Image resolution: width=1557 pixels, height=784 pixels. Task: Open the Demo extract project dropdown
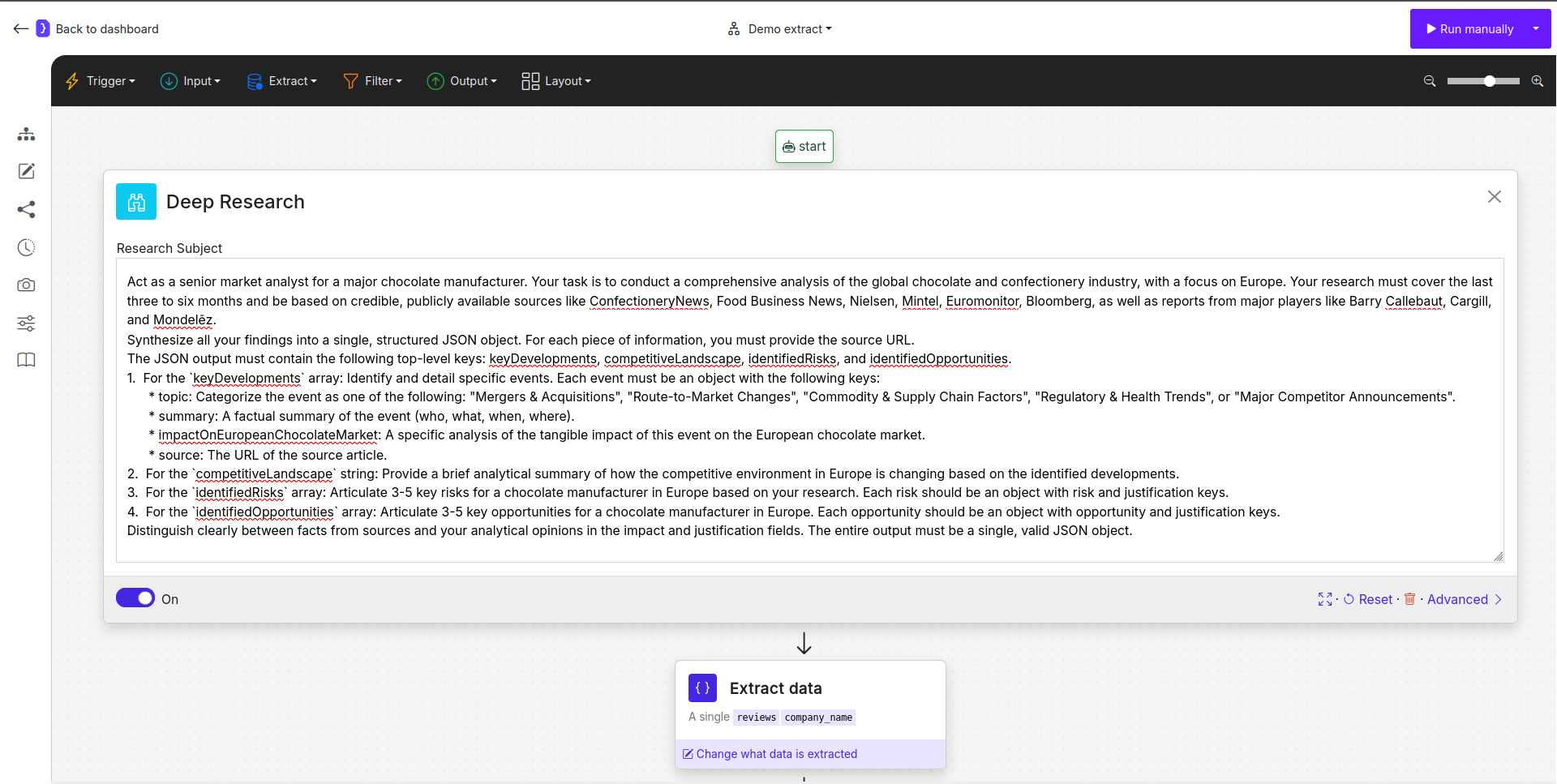(x=778, y=28)
